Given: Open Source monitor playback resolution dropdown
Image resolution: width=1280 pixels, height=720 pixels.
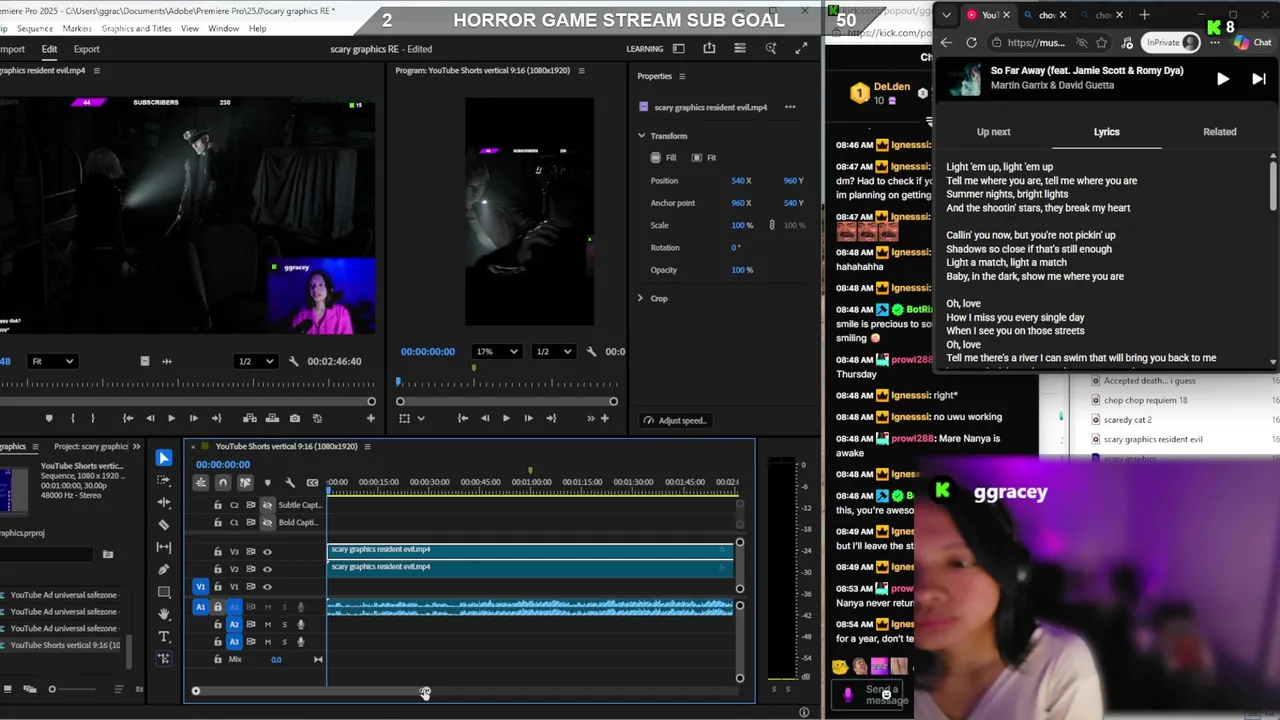Looking at the screenshot, I should click(x=254, y=361).
